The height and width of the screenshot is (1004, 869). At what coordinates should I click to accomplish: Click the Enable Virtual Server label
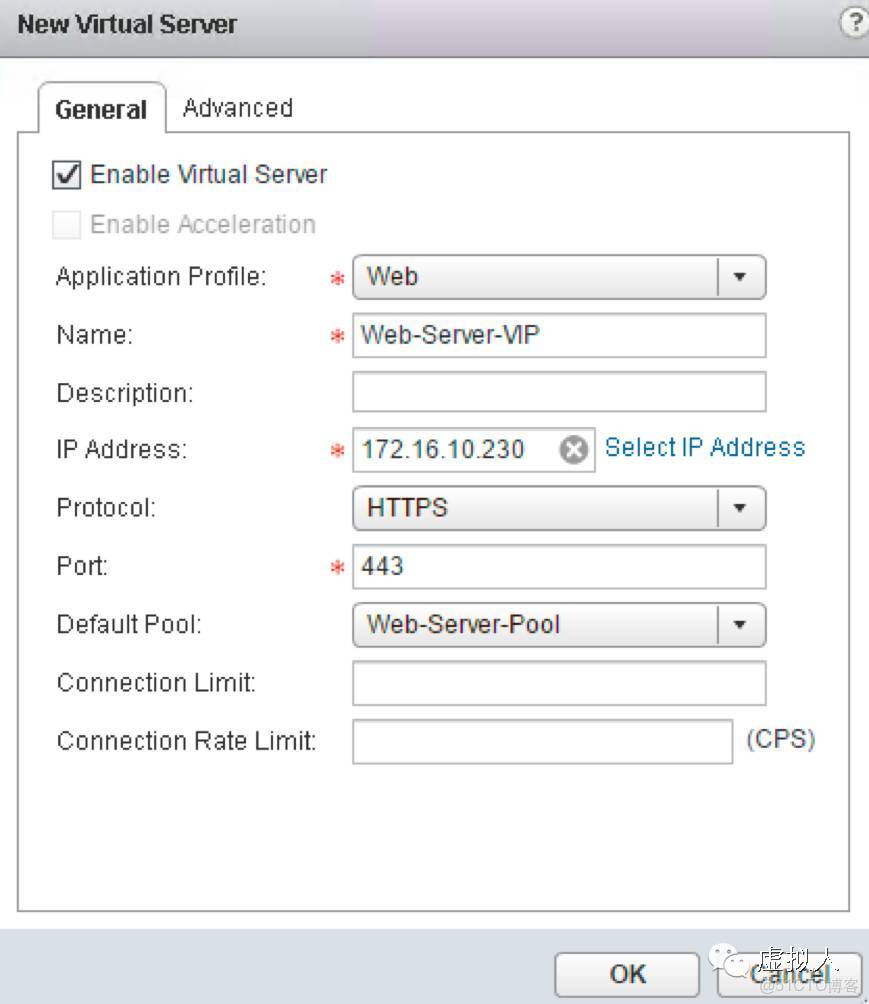click(208, 175)
